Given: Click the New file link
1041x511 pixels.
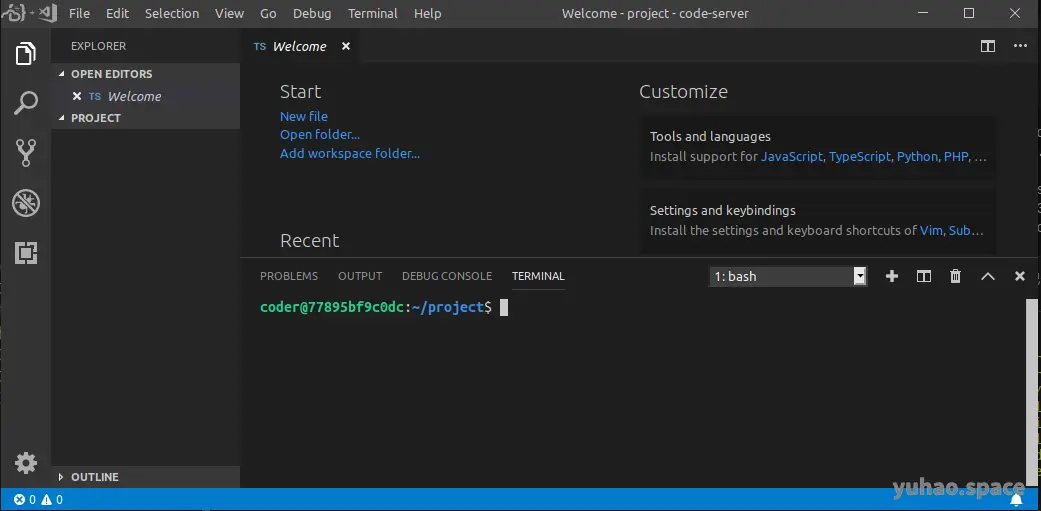Looking at the screenshot, I should (x=304, y=117).
